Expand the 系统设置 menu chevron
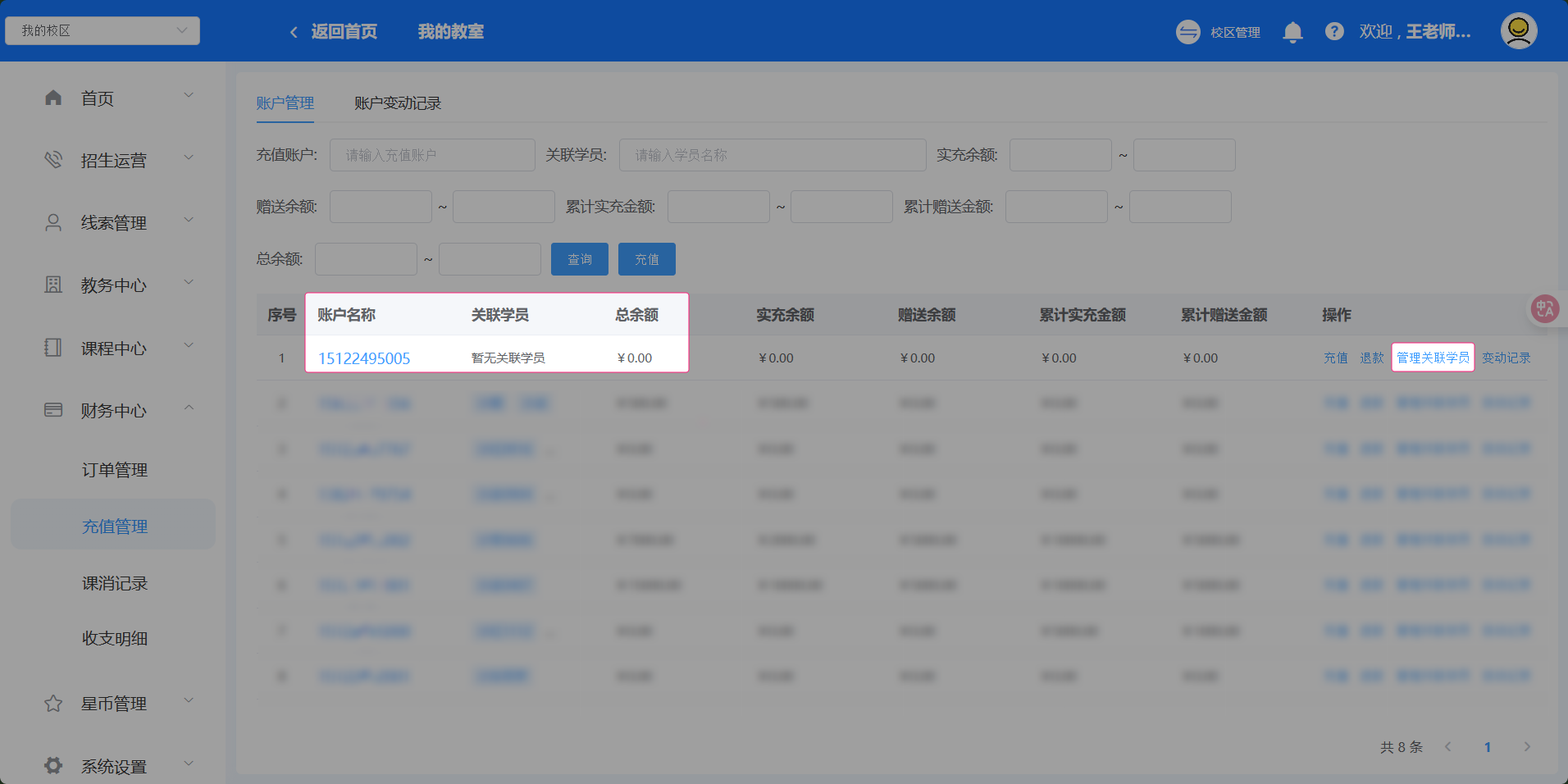The image size is (1568, 784). [189, 763]
